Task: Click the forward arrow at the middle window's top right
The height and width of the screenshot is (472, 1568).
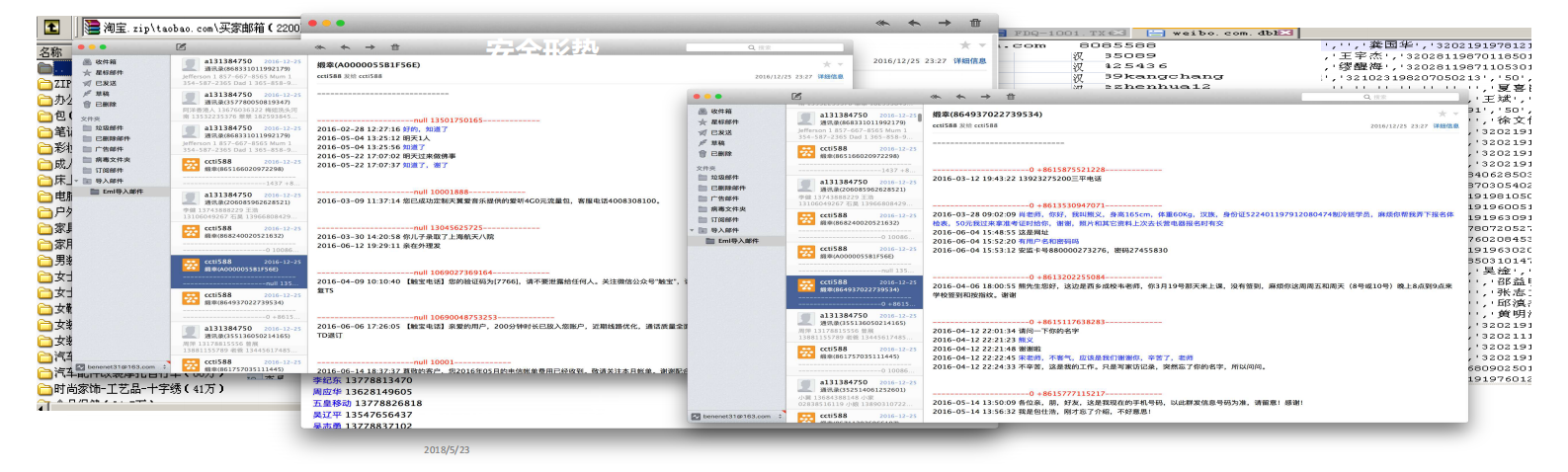Action: point(945,23)
